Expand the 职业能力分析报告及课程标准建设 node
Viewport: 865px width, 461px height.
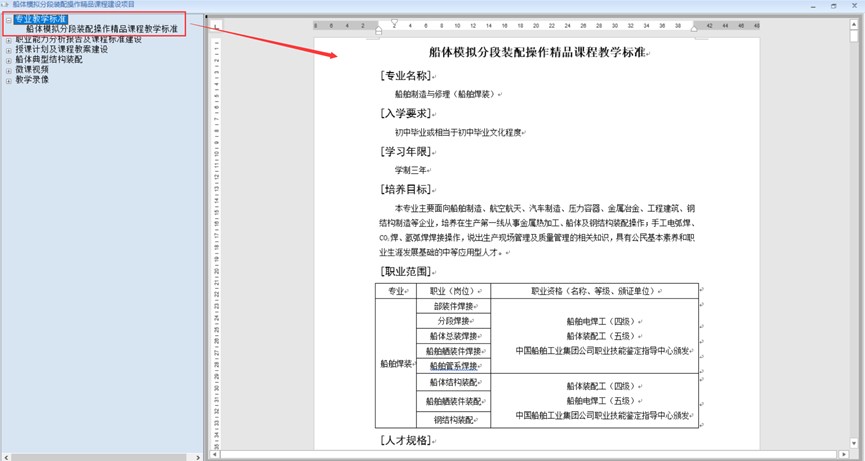(9, 40)
